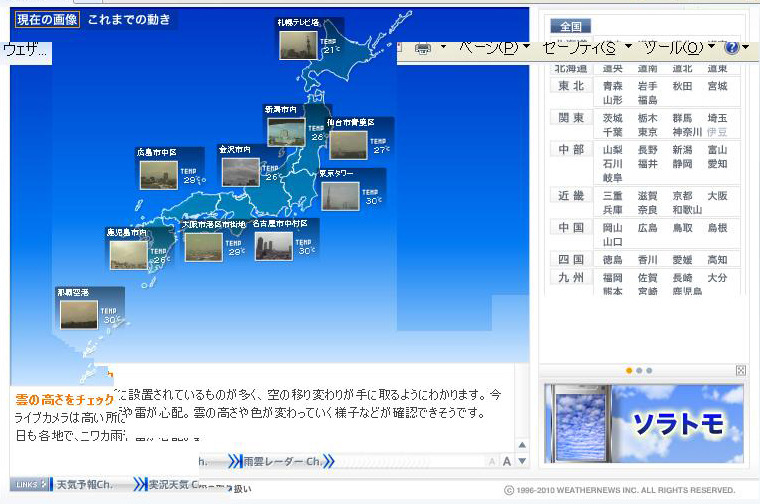Click the 長野 prefecture link

(648, 150)
